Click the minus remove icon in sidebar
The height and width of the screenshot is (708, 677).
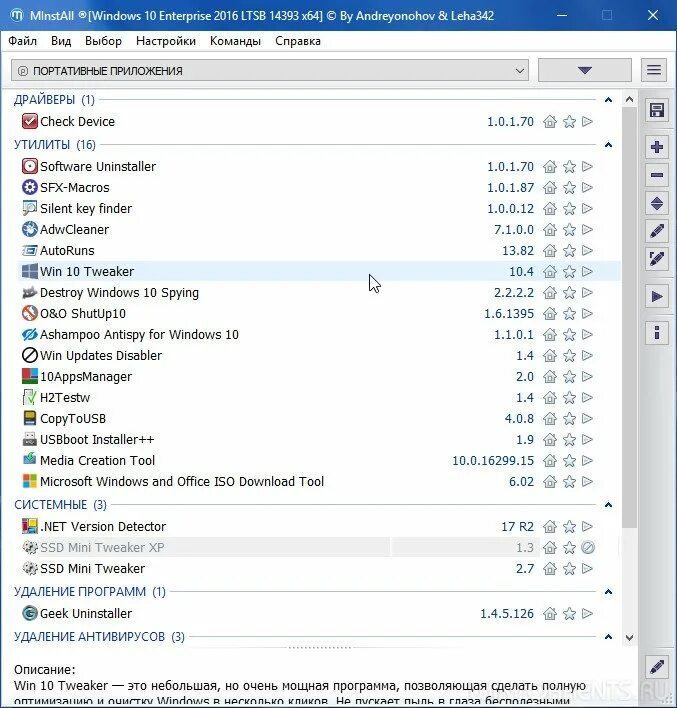[x=657, y=175]
